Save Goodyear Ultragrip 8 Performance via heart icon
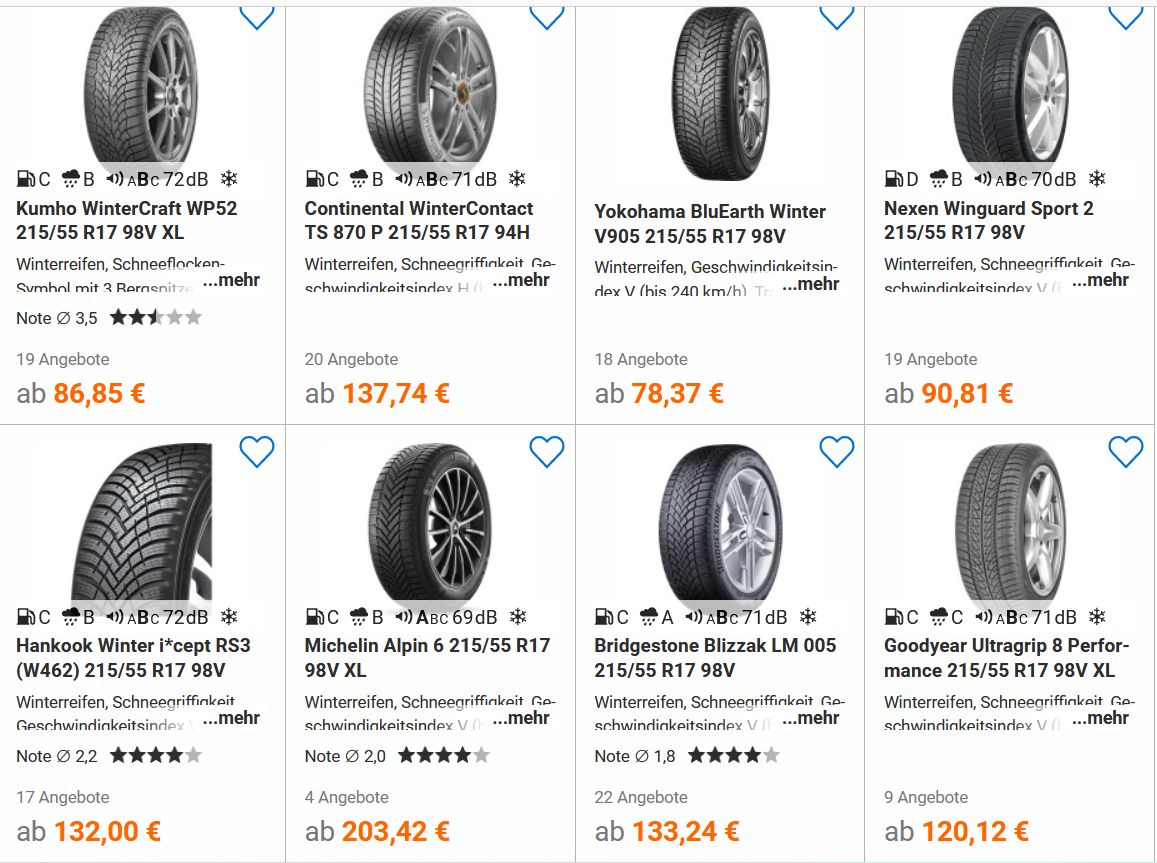The image size is (1157, 863). click(x=1126, y=452)
